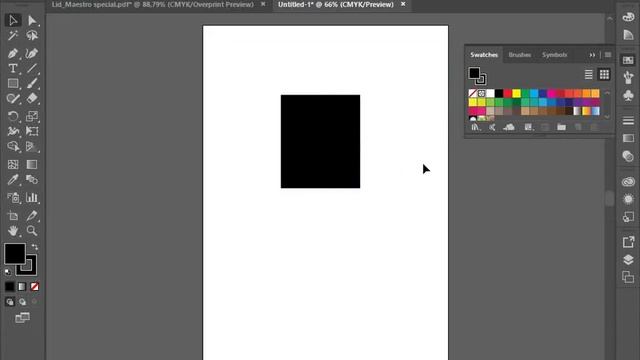The width and height of the screenshot is (640, 360).
Task: Switch Swatches panel to thumbnail view
Action: pos(604,74)
